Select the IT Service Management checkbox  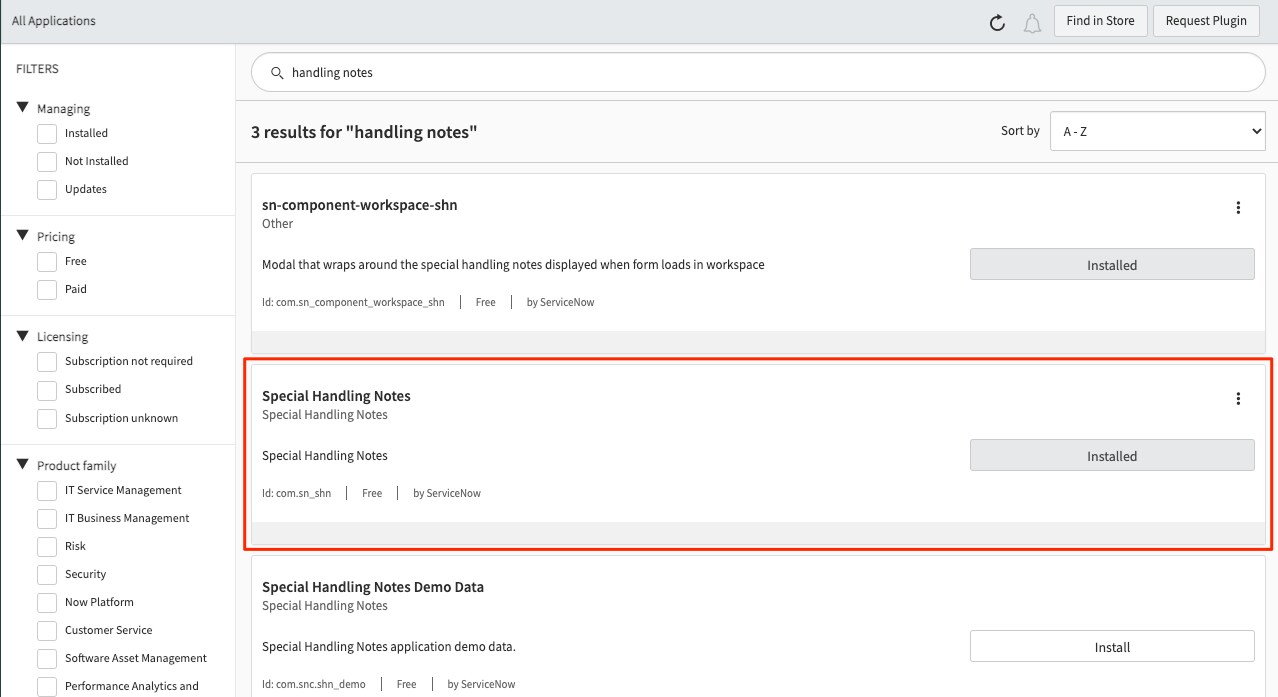click(x=47, y=490)
